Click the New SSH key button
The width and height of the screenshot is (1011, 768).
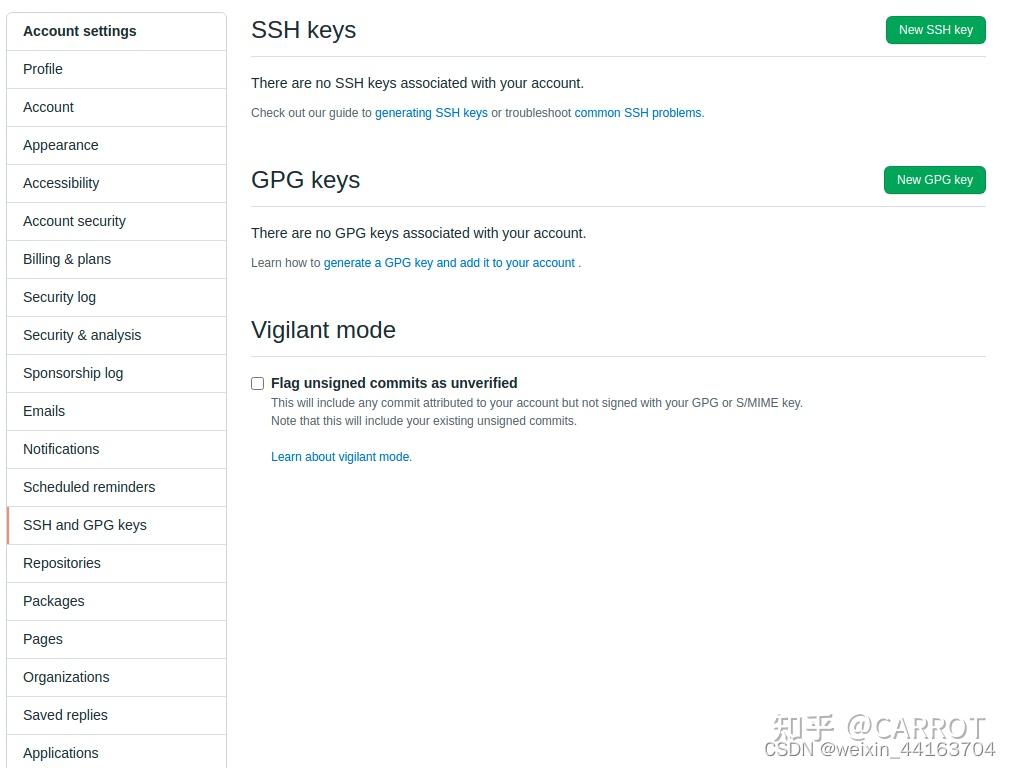pos(935,30)
